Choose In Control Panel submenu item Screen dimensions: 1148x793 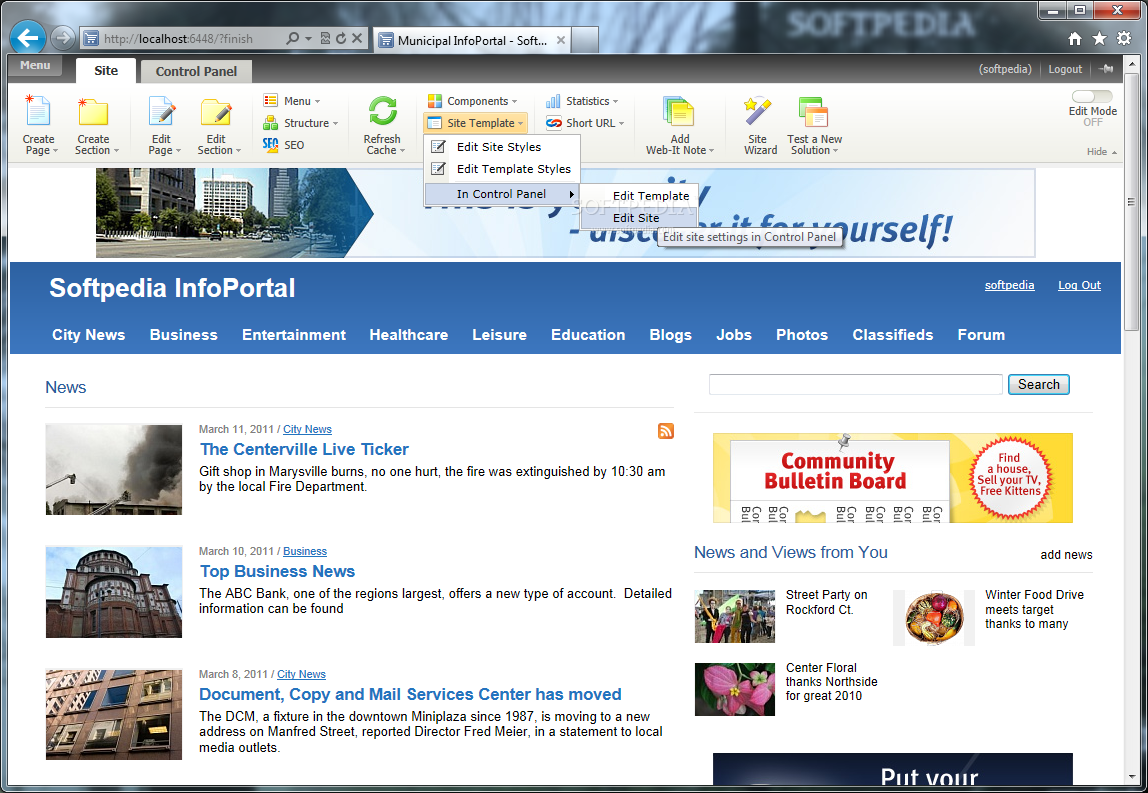click(502, 194)
